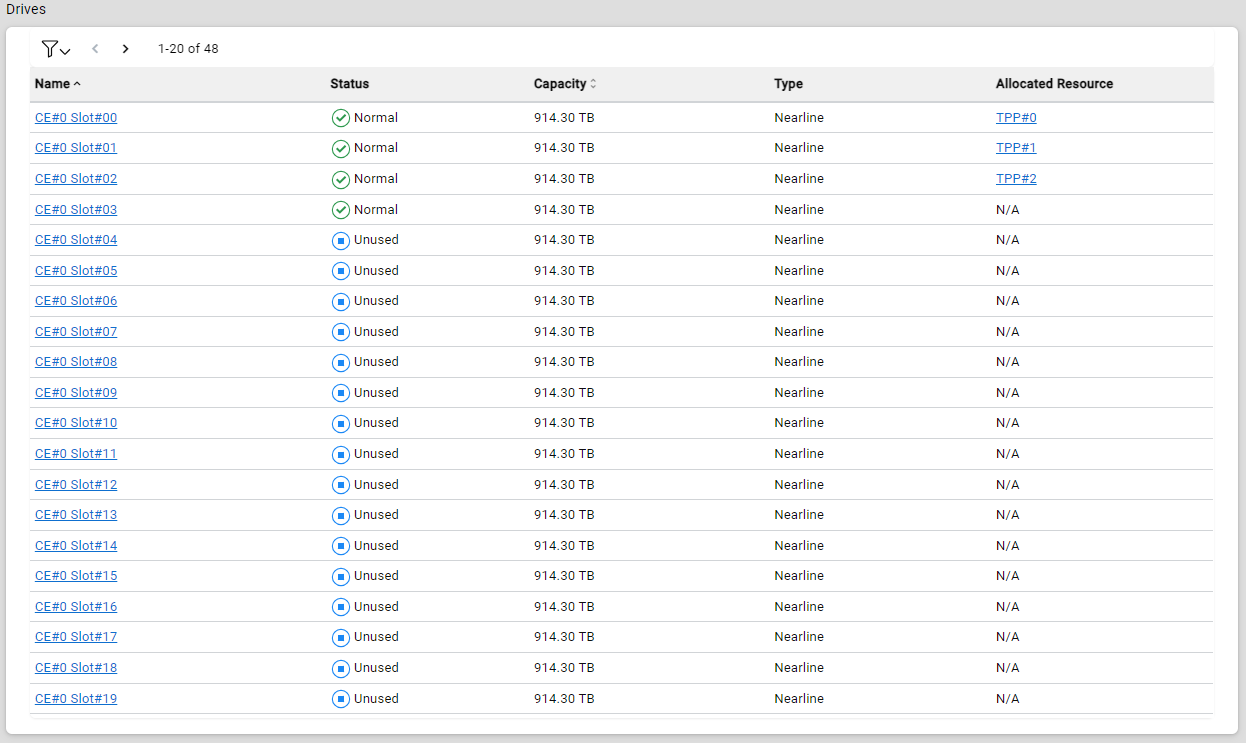Open the TPP#2 allocated resource link
This screenshot has height=743, width=1246.
[x=1016, y=179]
